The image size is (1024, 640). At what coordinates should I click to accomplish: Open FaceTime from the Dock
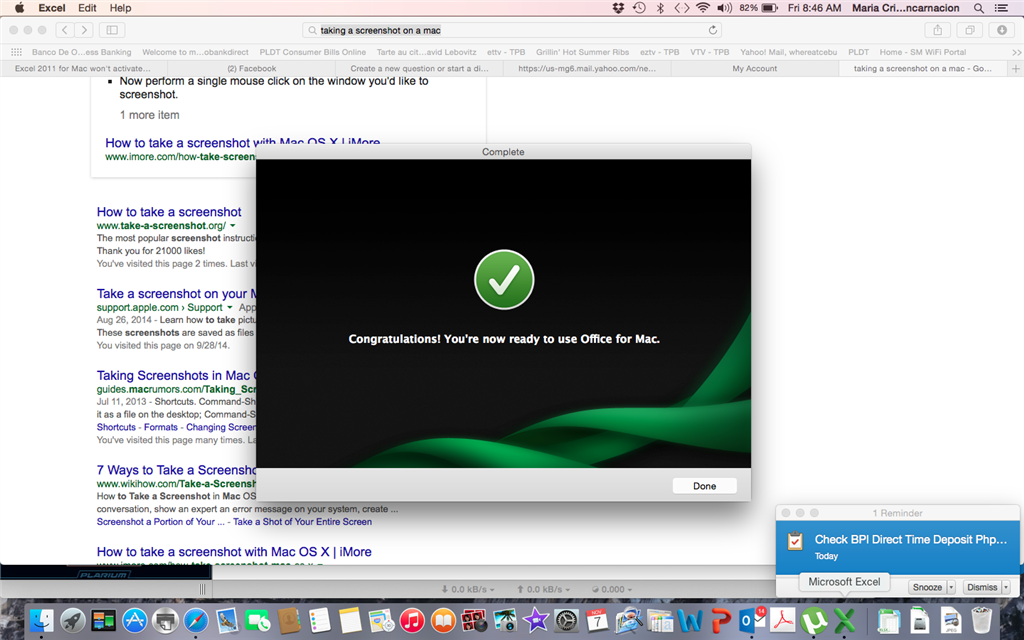click(x=257, y=620)
